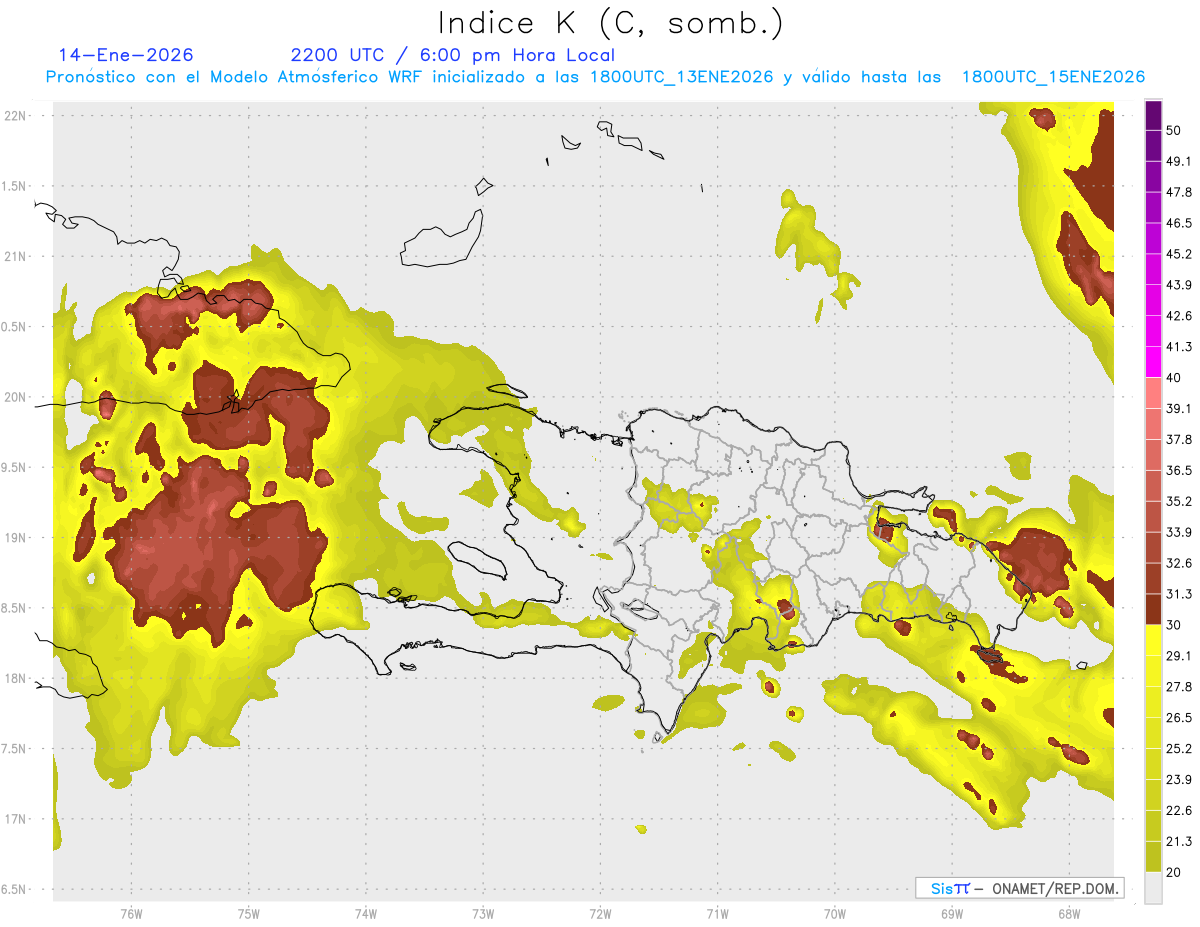Click the colorbar value "31.3"
1200x927 pixels.
point(1179,594)
